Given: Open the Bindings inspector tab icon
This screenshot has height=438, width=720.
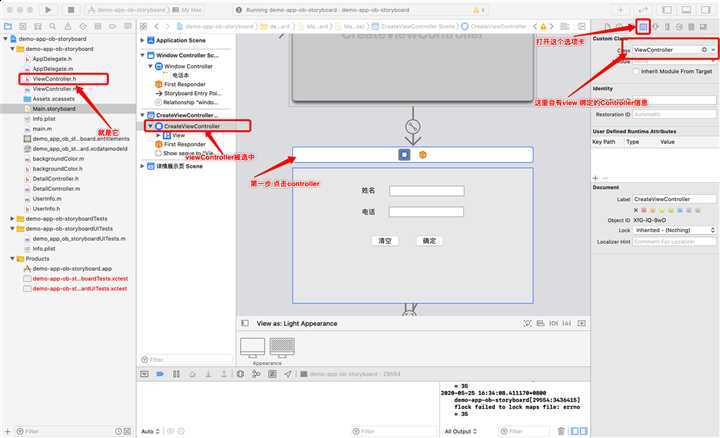Looking at the screenshot, I should 691,27.
